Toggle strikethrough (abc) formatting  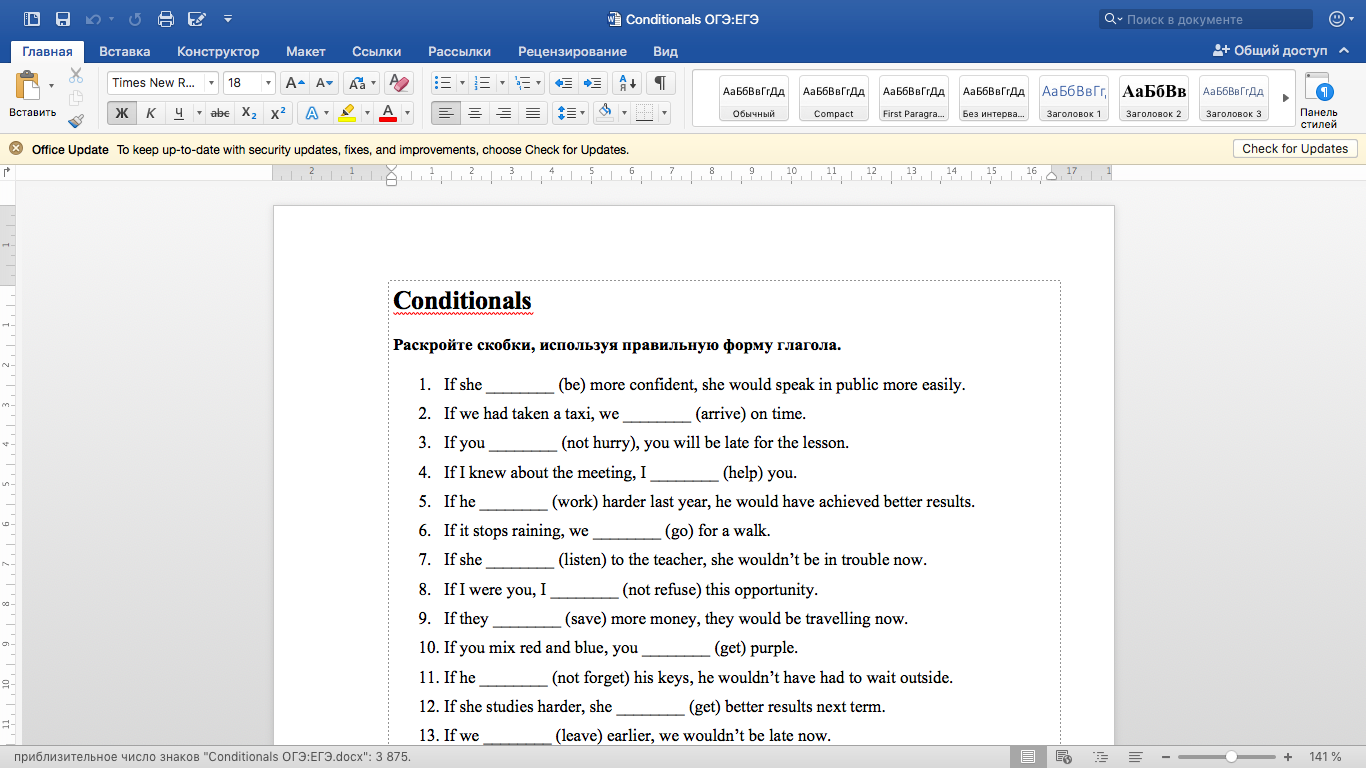click(x=220, y=113)
